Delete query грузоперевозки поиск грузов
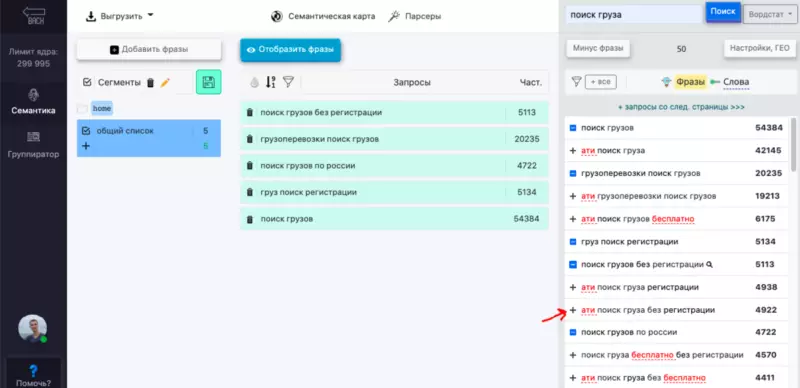The image size is (800, 388). (249, 139)
